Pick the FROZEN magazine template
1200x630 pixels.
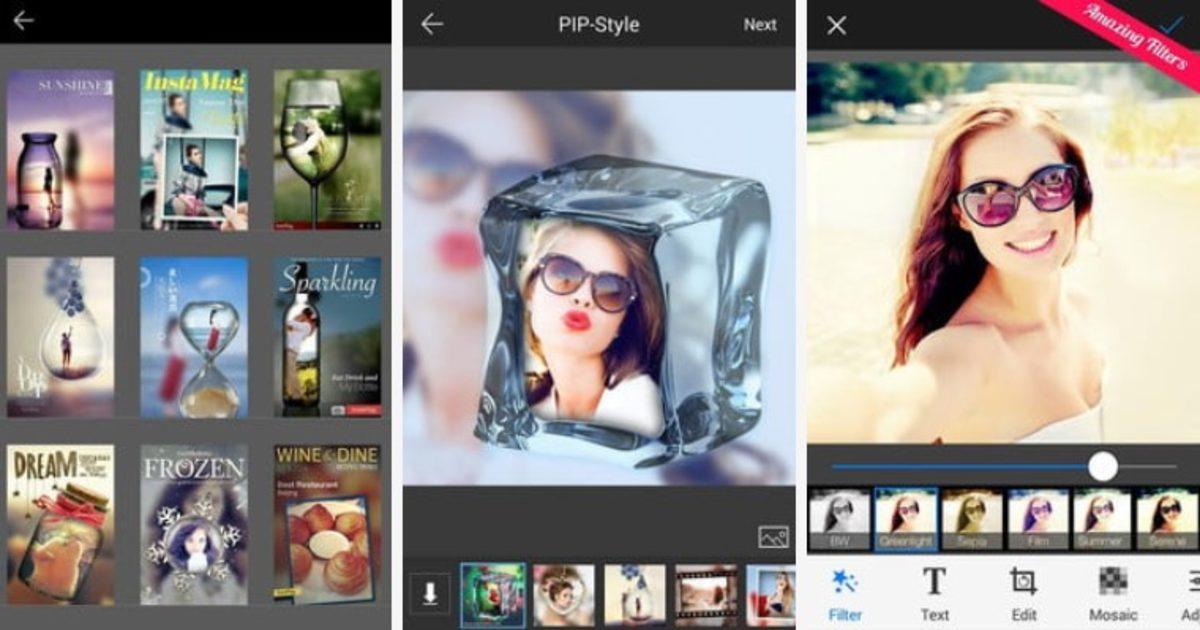point(194,524)
